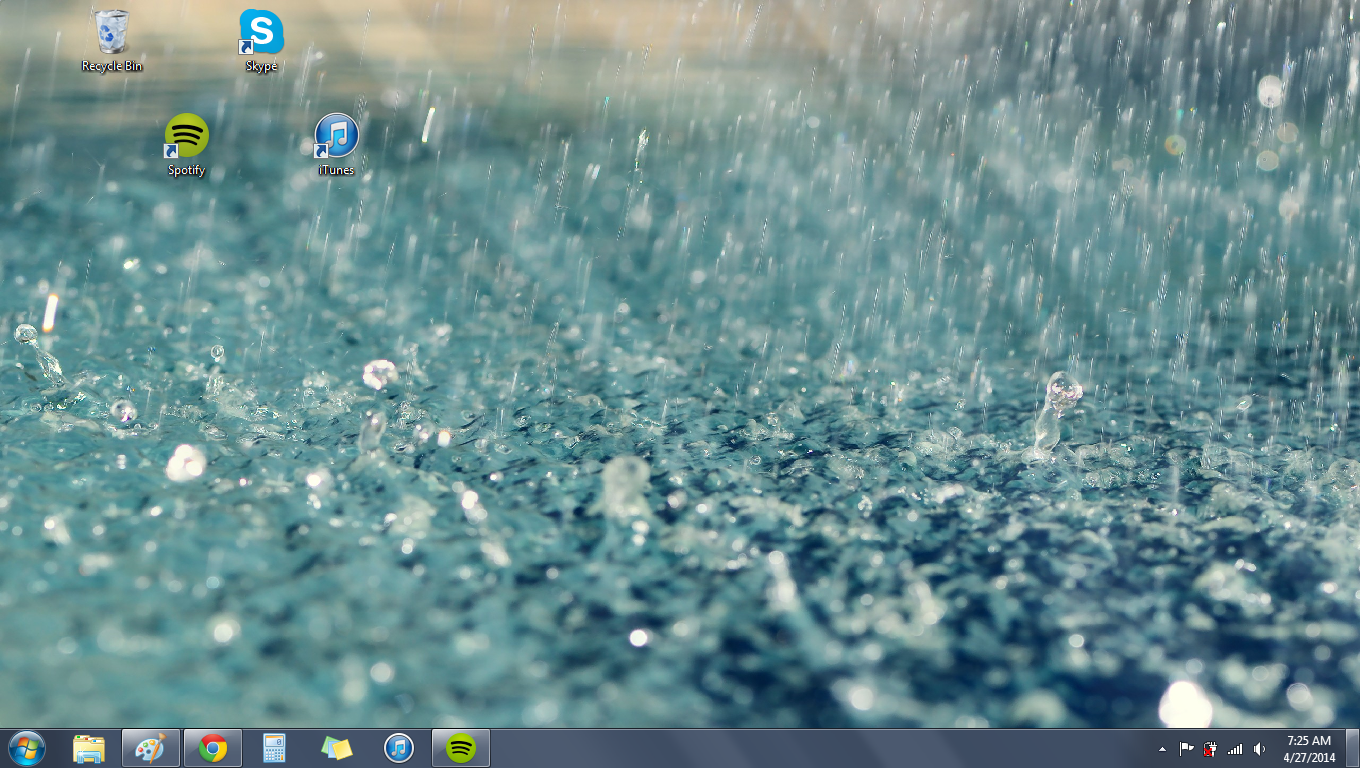This screenshot has height=768, width=1360.
Task: Click the empty taskbar area beside Spotify
Action: [800, 748]
